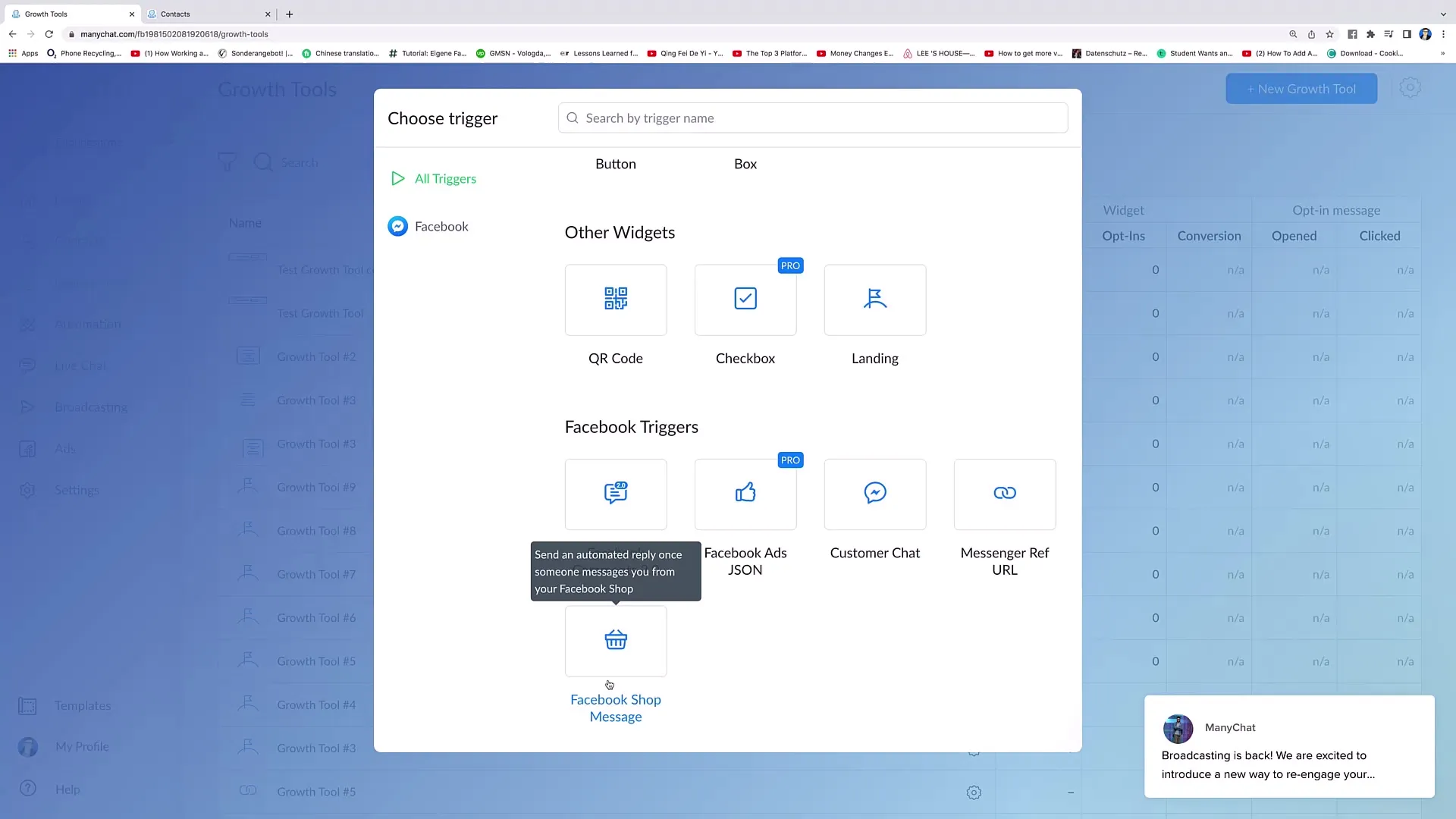Toggle Broadcasting sidebar menu item

click(x=90, y=407)
